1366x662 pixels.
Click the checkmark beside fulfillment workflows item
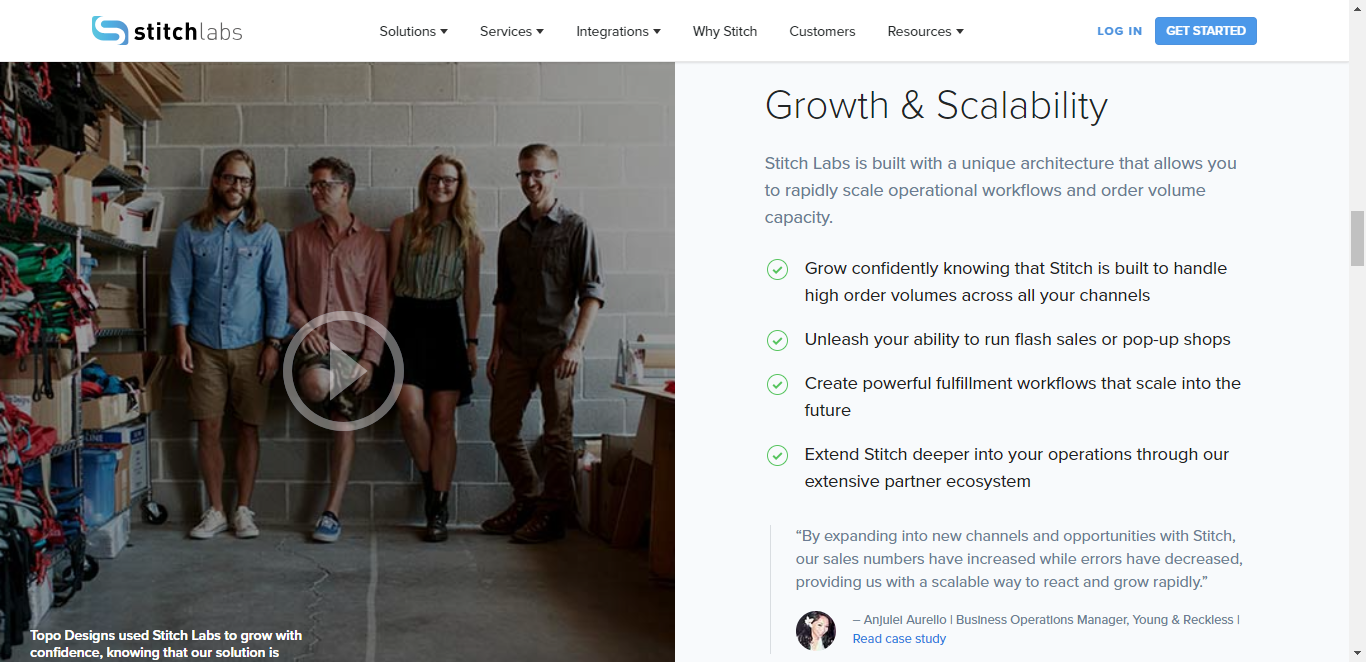[x=777, y=384]
